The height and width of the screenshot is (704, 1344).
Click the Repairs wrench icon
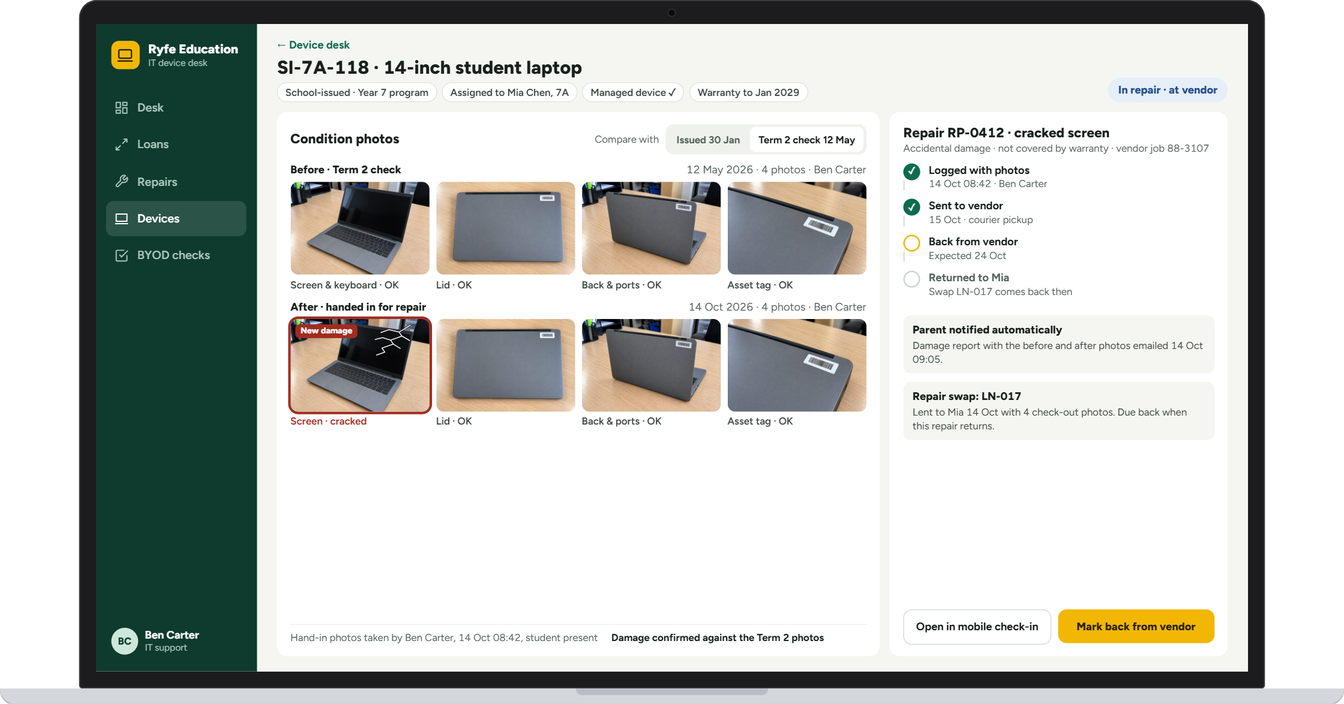pyautogui.click(x=121, y=182)
